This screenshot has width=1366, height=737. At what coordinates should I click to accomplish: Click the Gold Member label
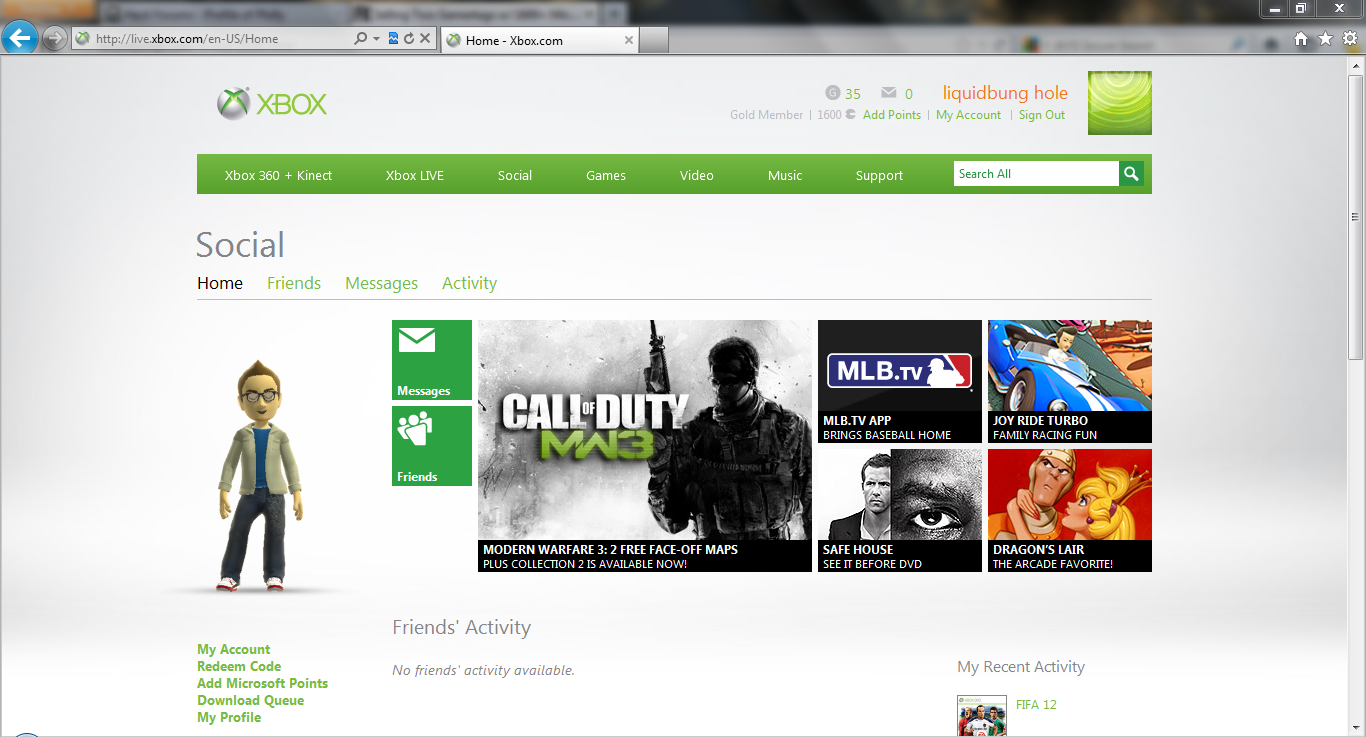point(766,115)
